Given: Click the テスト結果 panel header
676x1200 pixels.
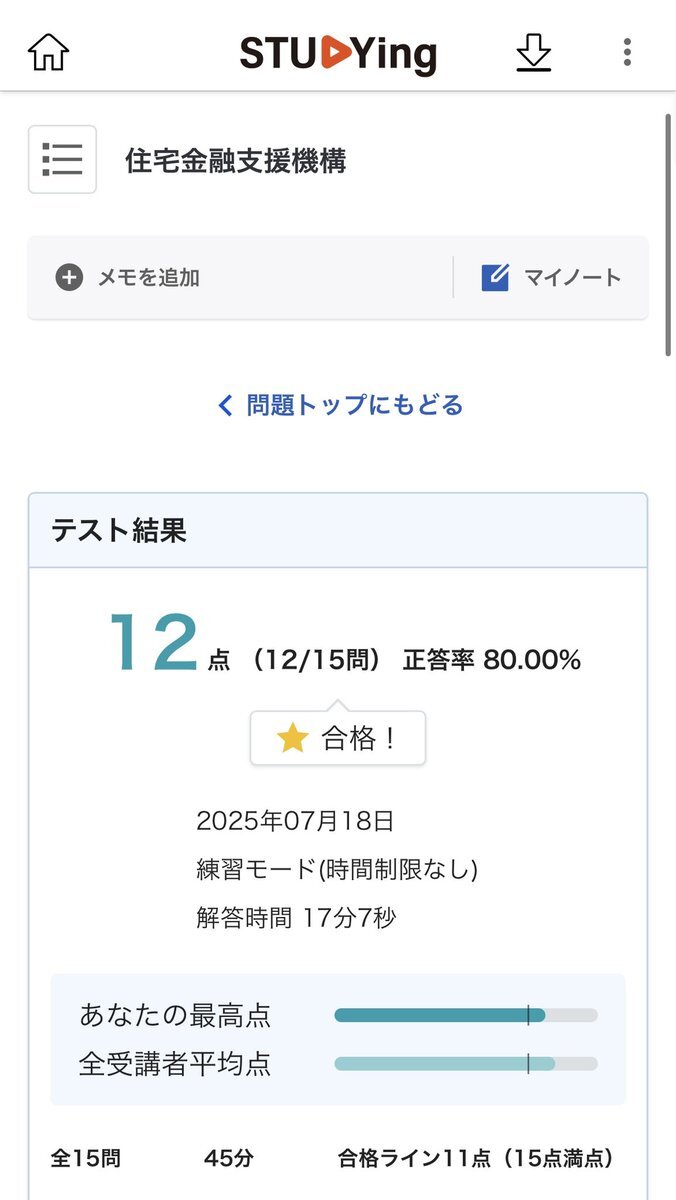Looking at the screenshot, I should click(338, 530).
